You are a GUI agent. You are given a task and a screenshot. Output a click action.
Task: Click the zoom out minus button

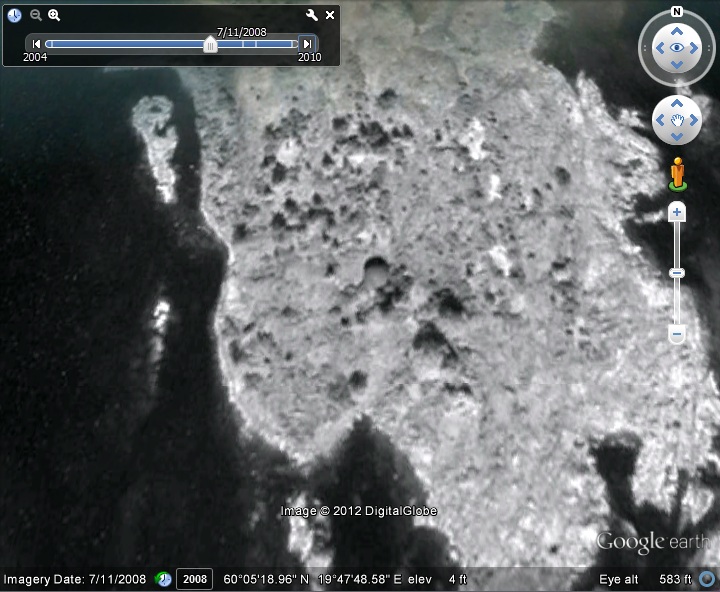(677, 333)
